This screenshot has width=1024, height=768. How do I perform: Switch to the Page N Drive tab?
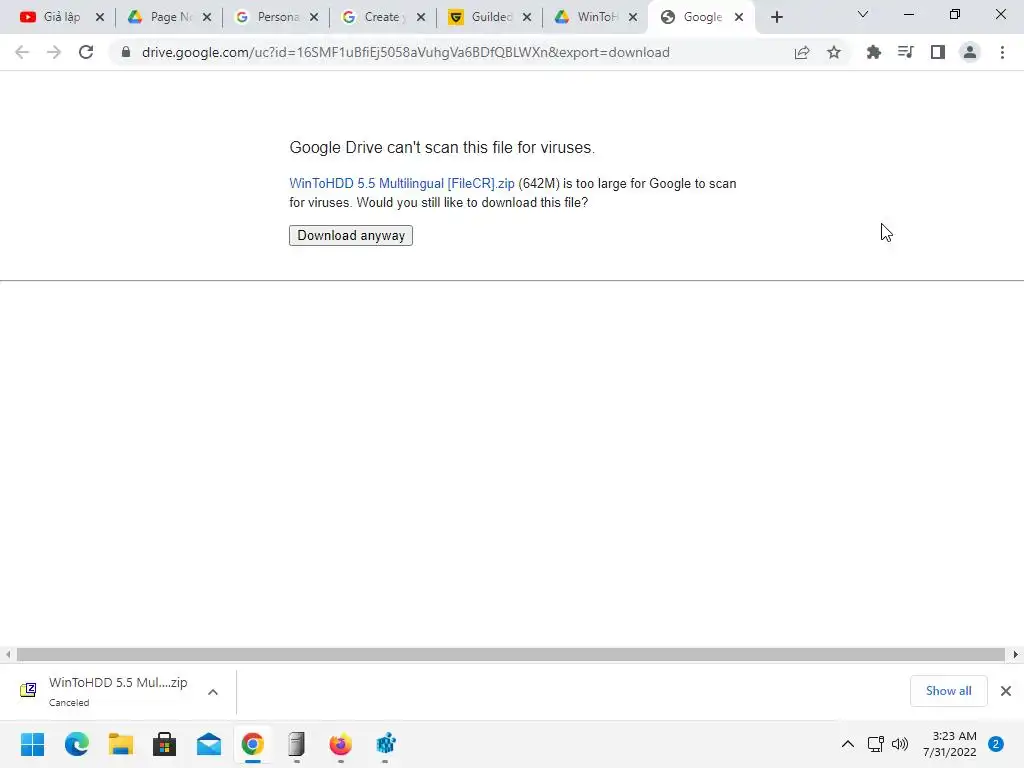(161, 17)
